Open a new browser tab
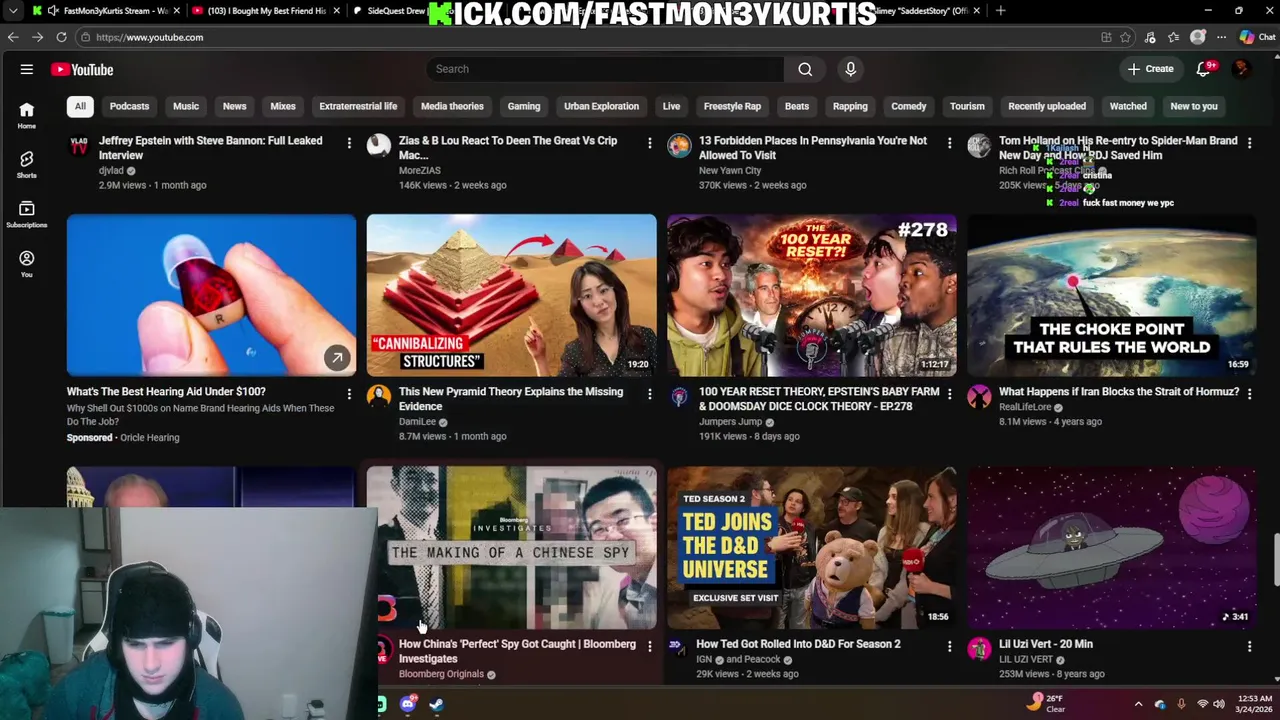Viewport: 1280px width, 720px height. pos(1001,11)
